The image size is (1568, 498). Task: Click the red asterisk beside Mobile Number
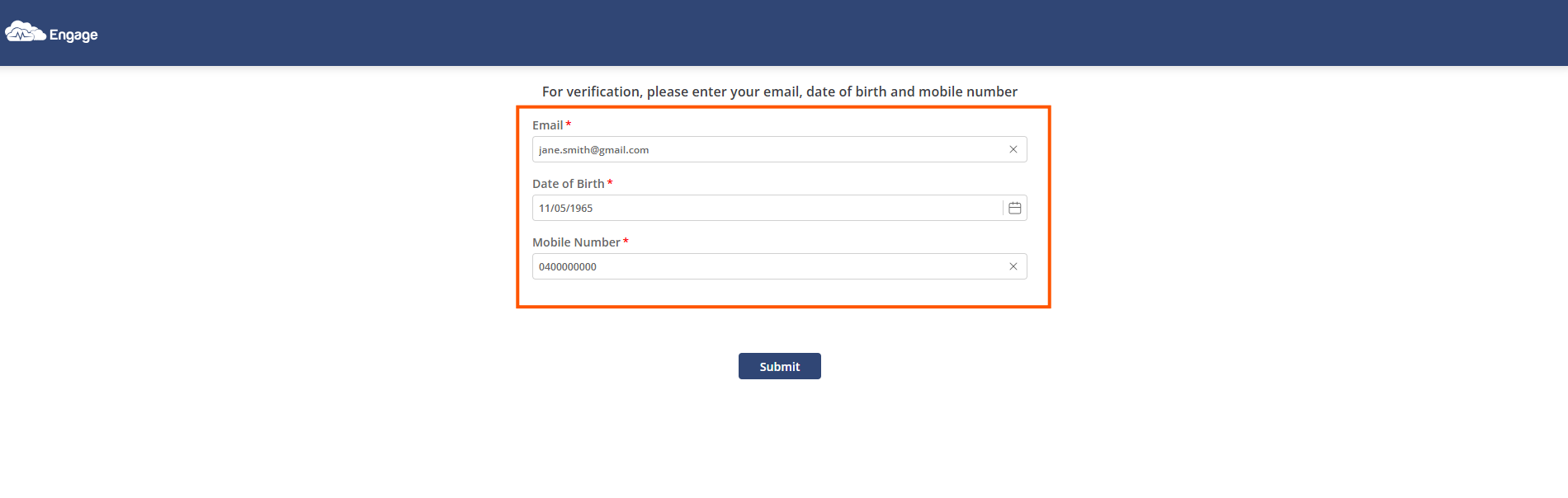(626, 242)
